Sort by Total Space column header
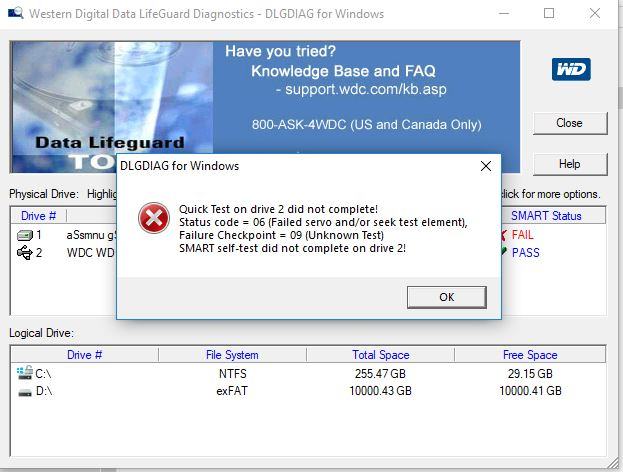Image resolution: width=623 pixels, height=472 pixels. (381, 355)
